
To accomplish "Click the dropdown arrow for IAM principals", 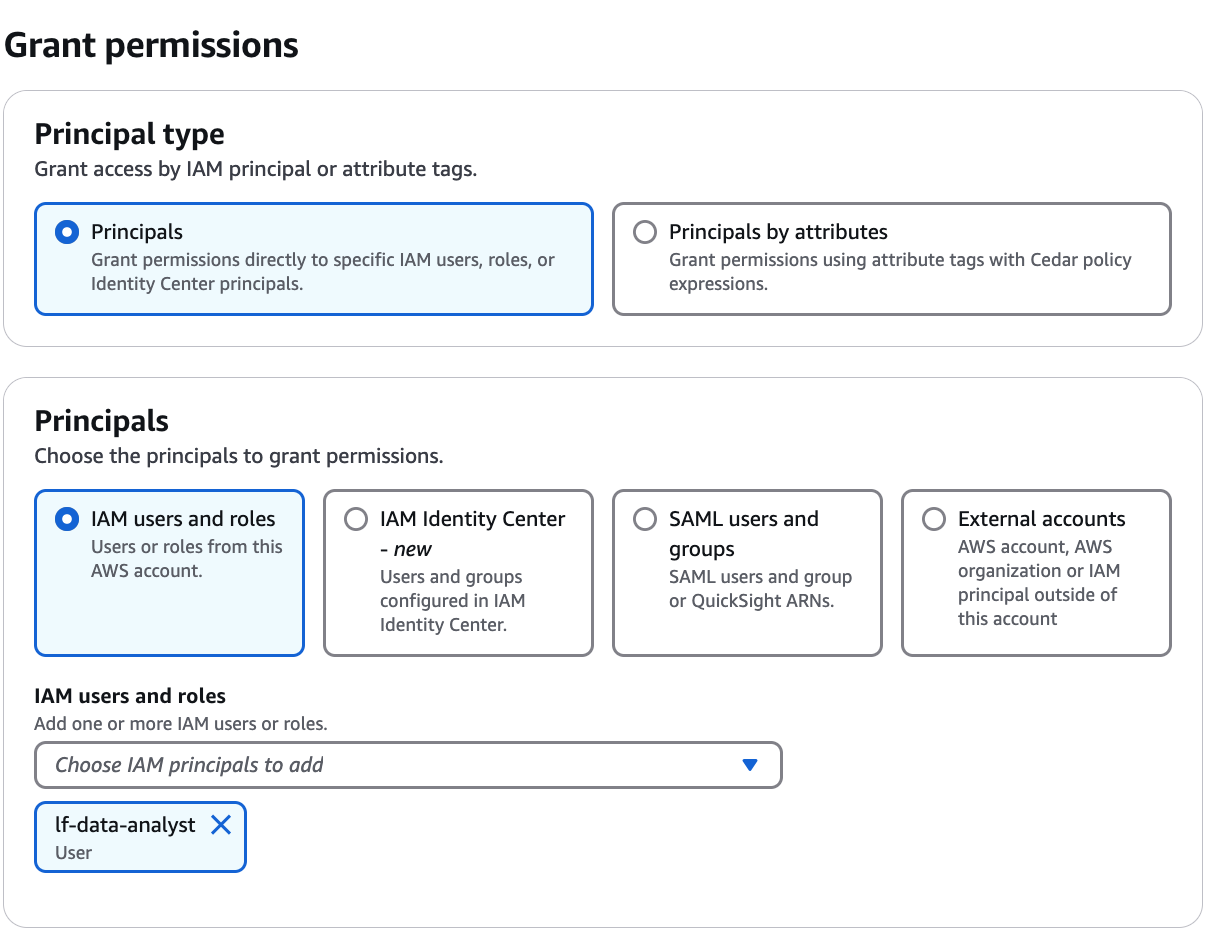I will coord(750,765).
